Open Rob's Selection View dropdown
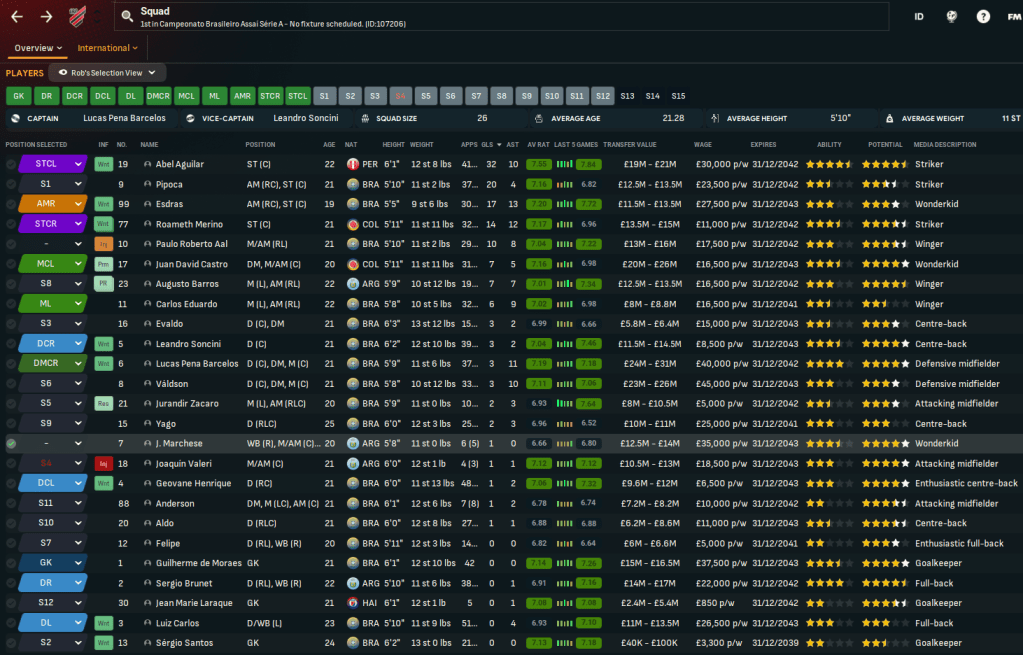 (x=107, y=73)
